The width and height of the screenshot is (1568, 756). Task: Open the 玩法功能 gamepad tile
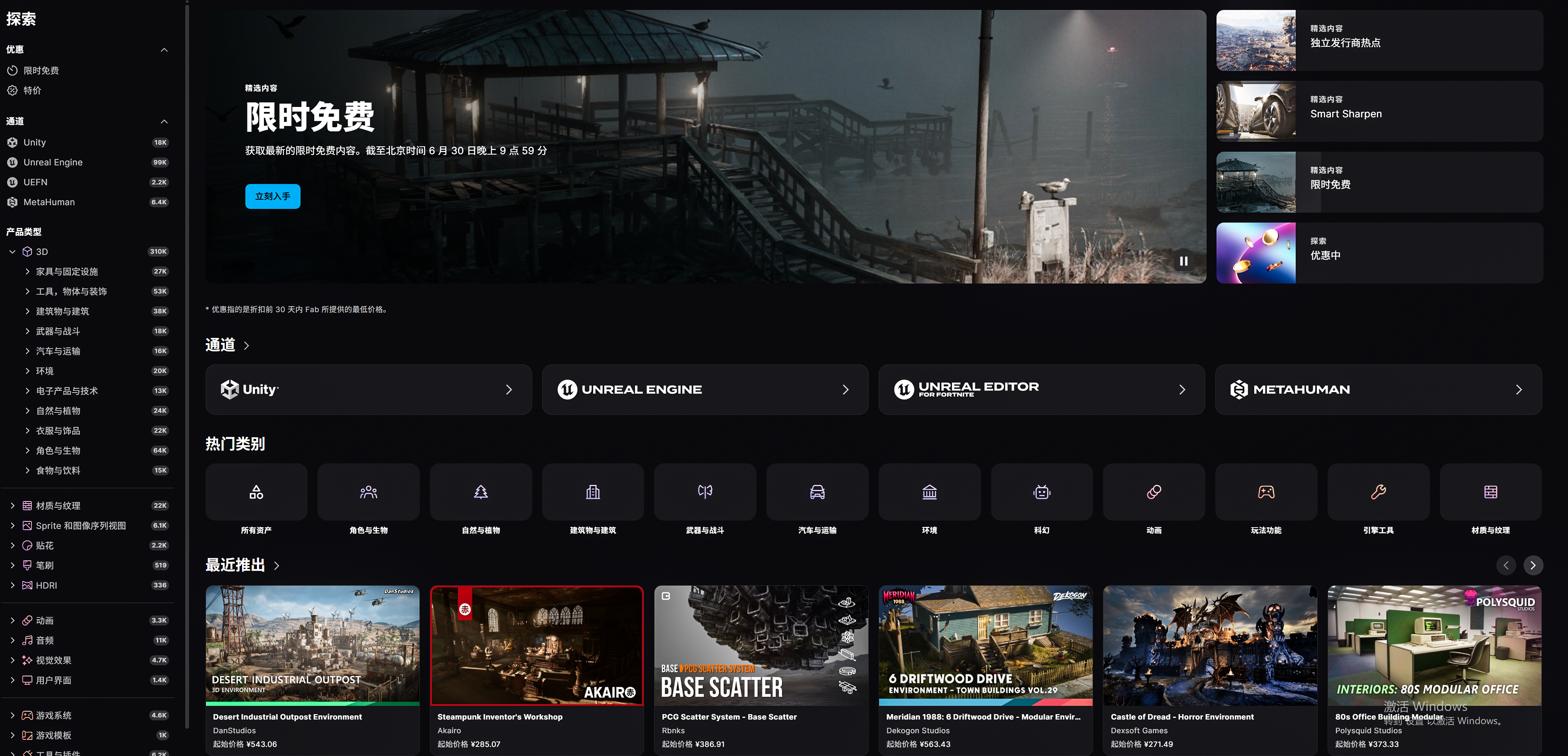click(1266, 492)
